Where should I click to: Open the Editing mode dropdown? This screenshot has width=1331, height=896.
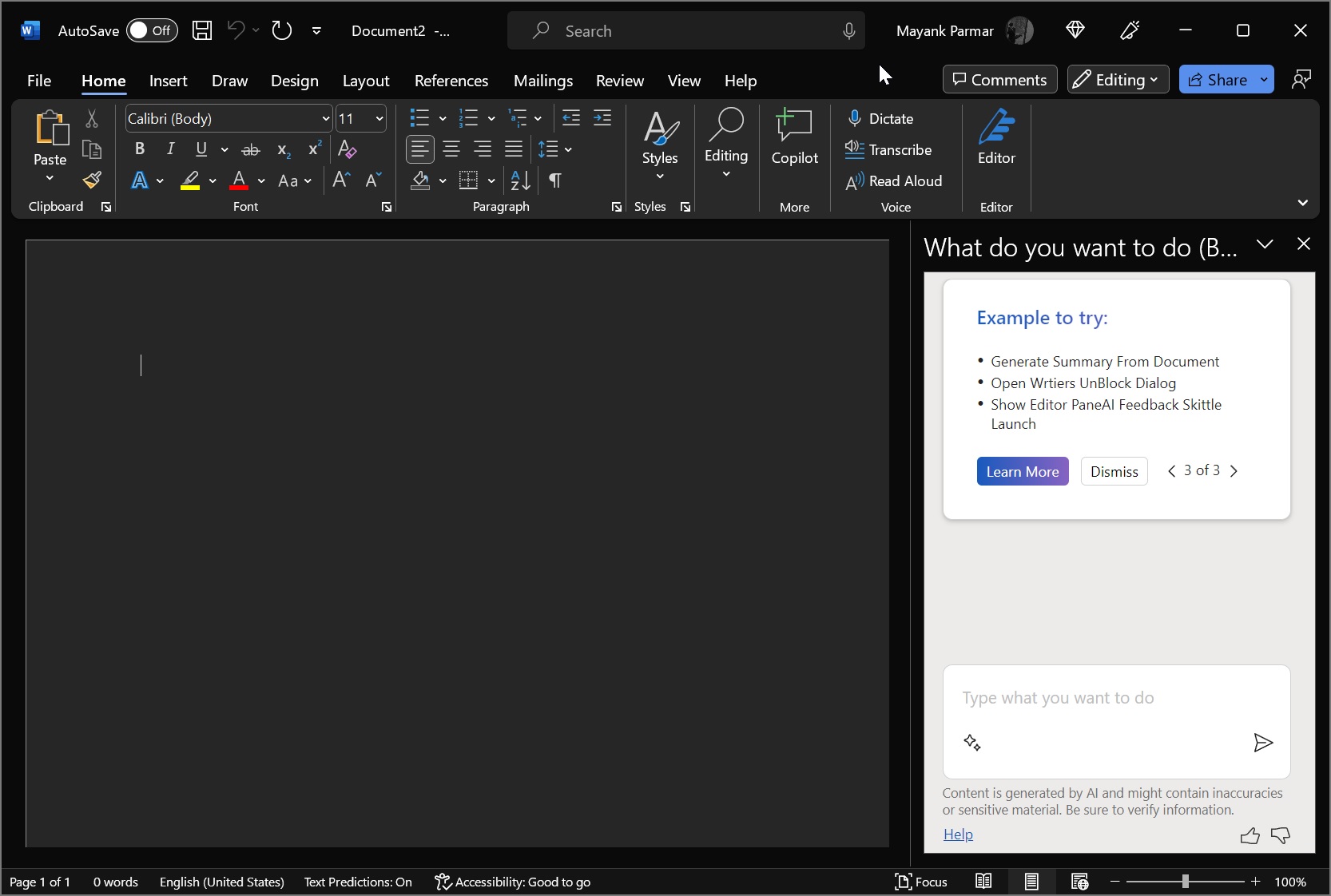(1118, 80)
